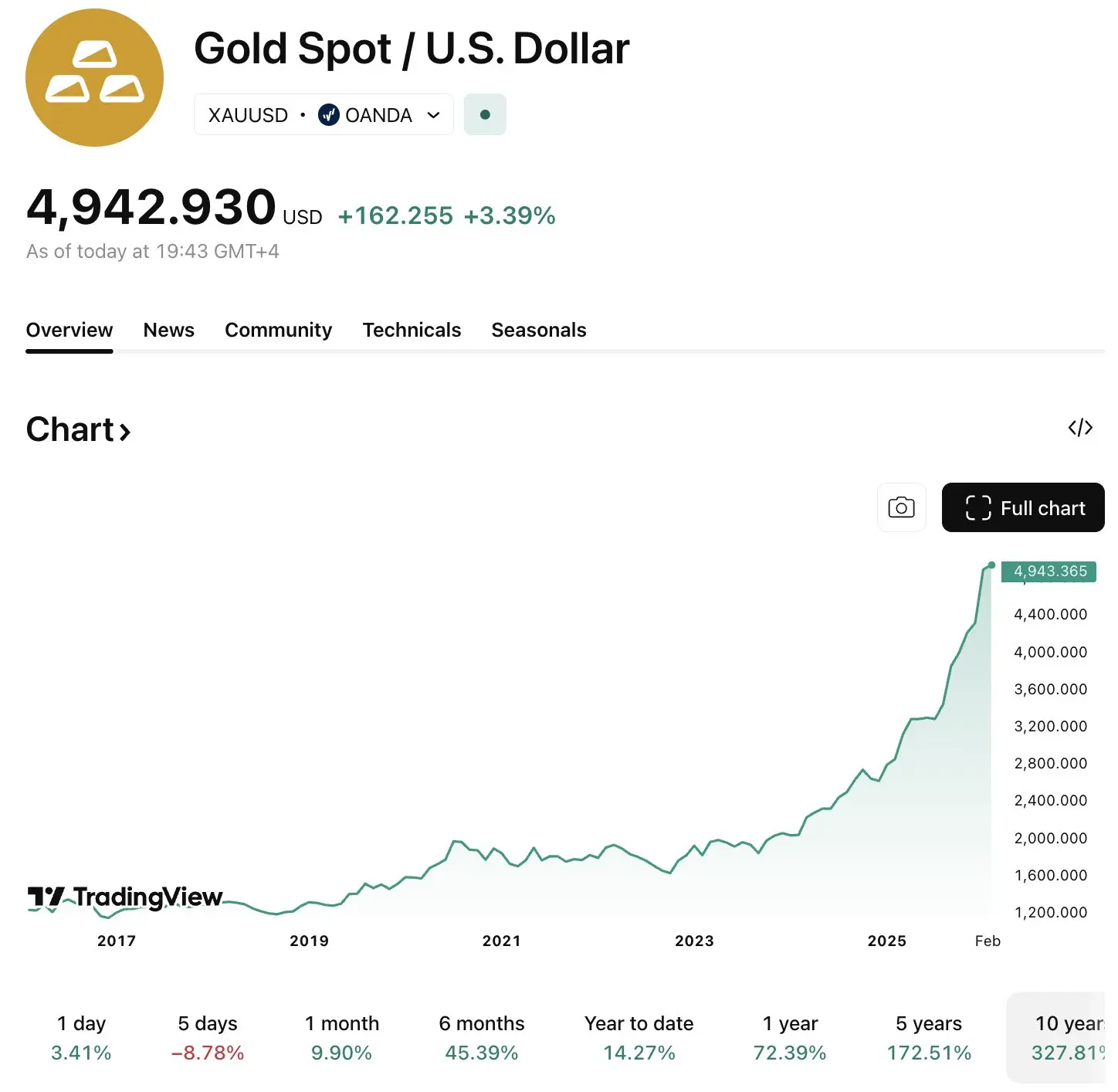
Task: Switch chart to 6 months range
Action: click(482, 1037)
